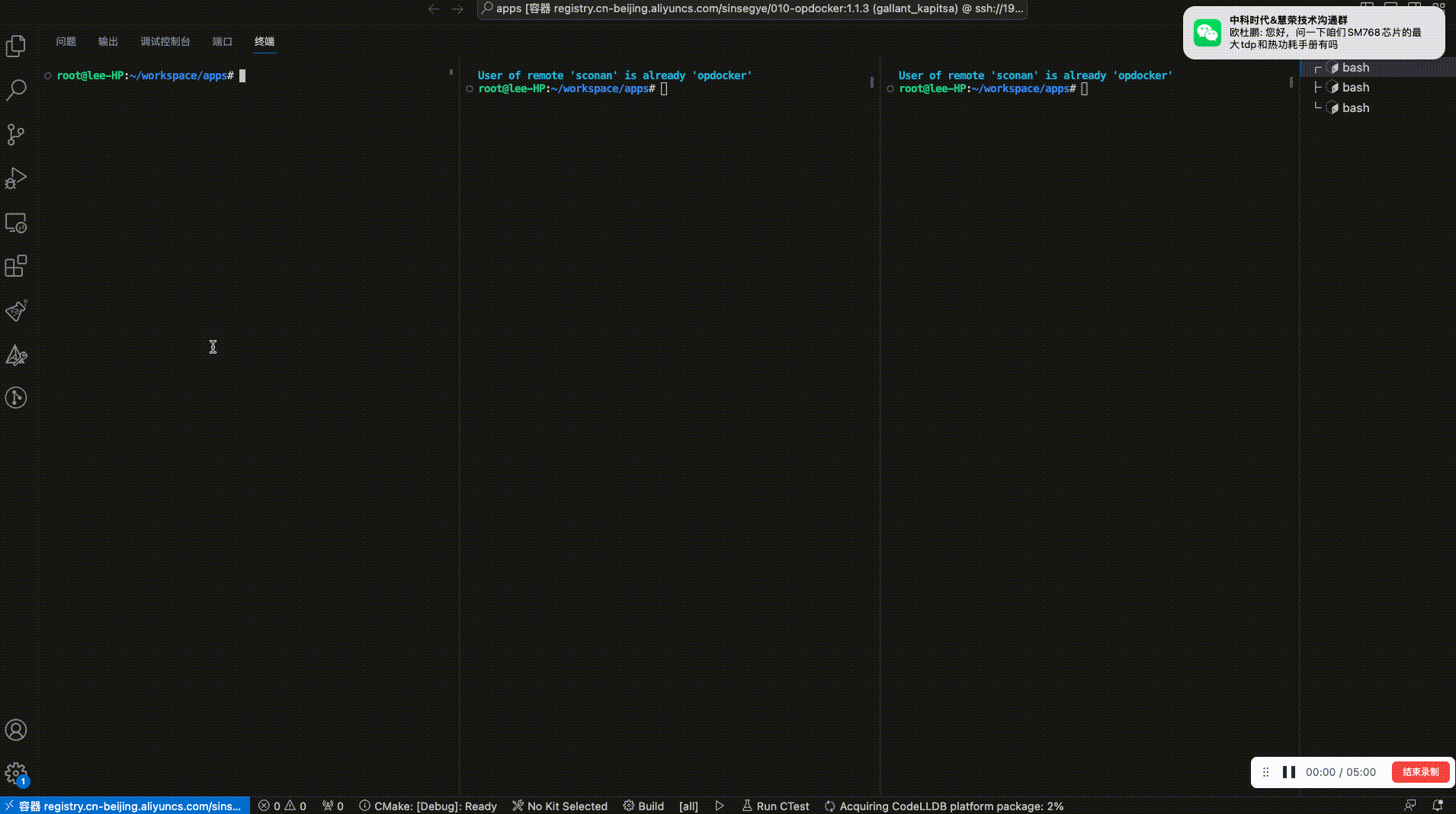Viewport: 1456px width, 814px height.
Task: Open the Extensions view
Action: point(16,266)
